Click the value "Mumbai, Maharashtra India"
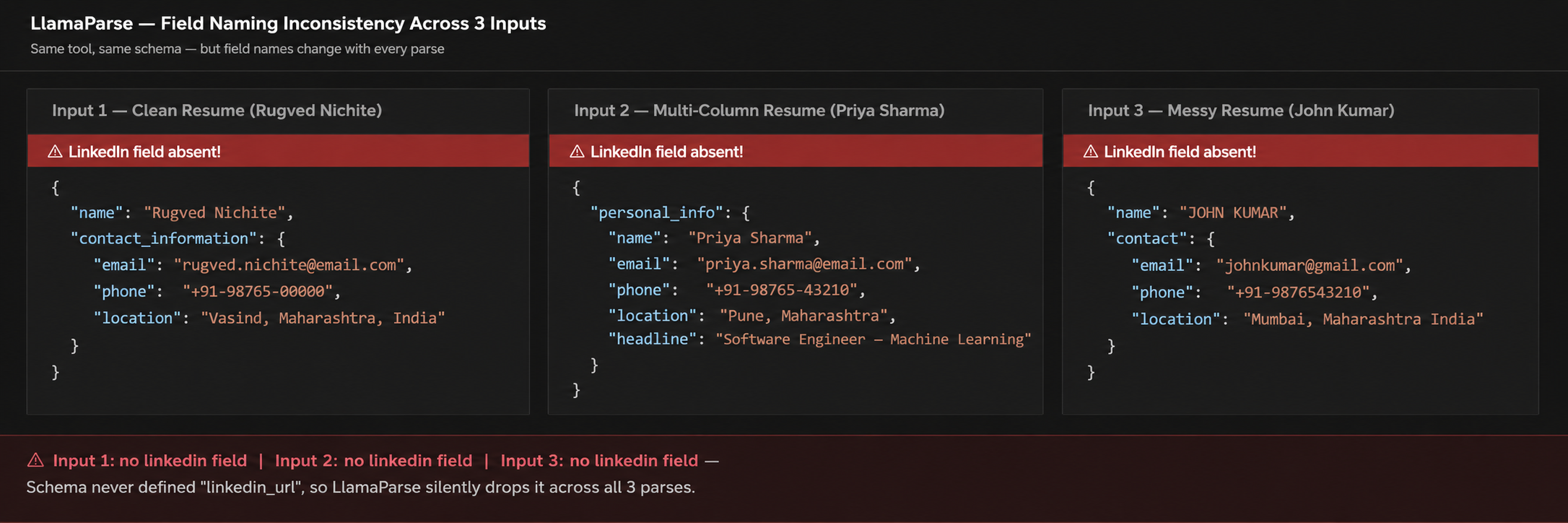Viewport: 1568px width, 523px height. tap(1363, 319)
